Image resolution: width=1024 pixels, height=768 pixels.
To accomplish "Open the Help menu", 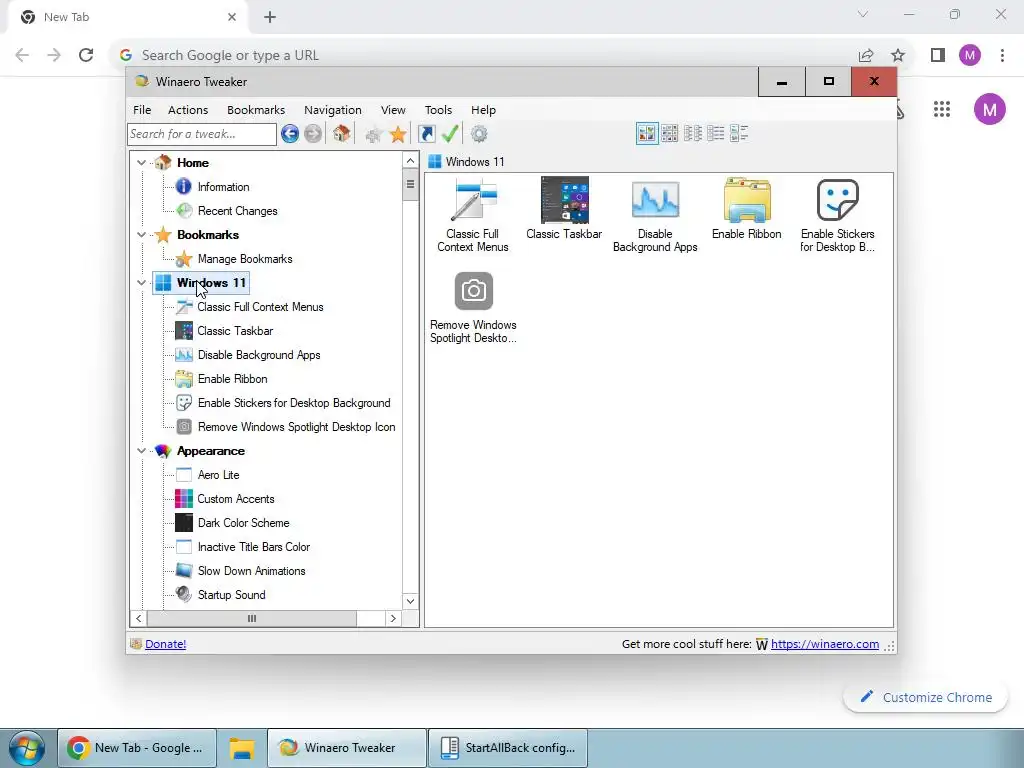I will point(483,110).
